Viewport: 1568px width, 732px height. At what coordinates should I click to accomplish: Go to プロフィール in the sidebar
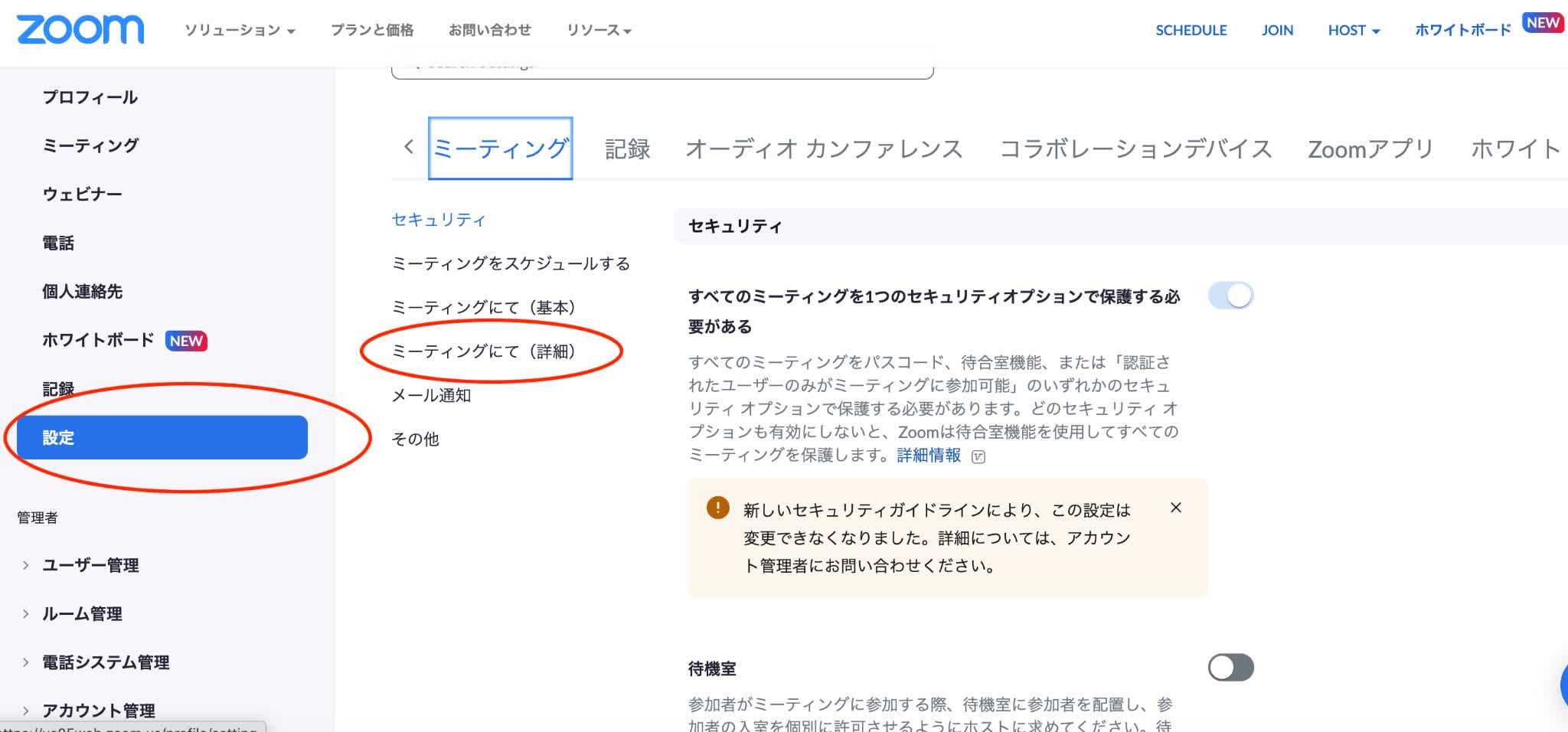pos(90,97)
